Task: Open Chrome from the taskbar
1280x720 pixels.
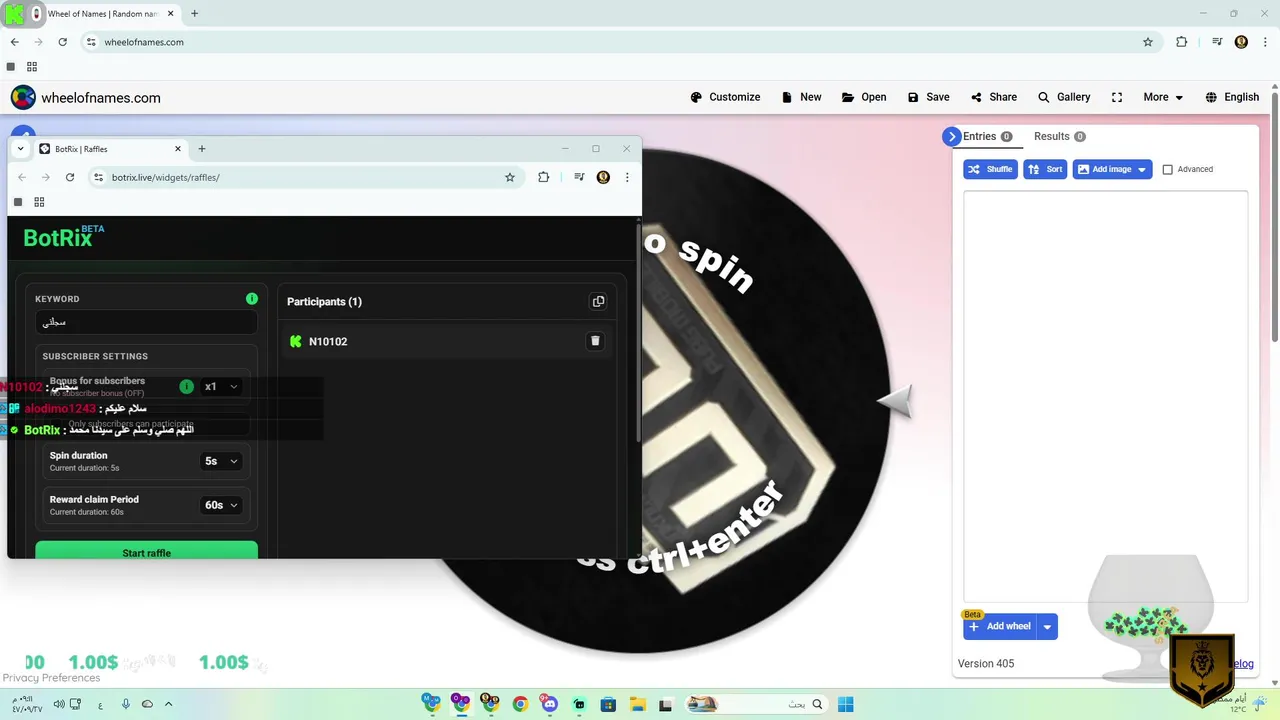Action: (520, 704)
